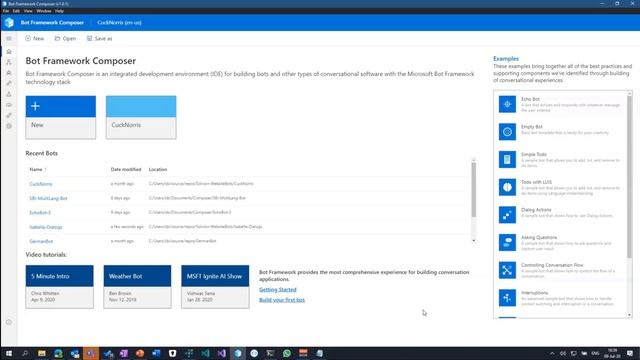Open the EchoBot recent bot link
Screen dimensions: 640x360
[x=40, y=213]
